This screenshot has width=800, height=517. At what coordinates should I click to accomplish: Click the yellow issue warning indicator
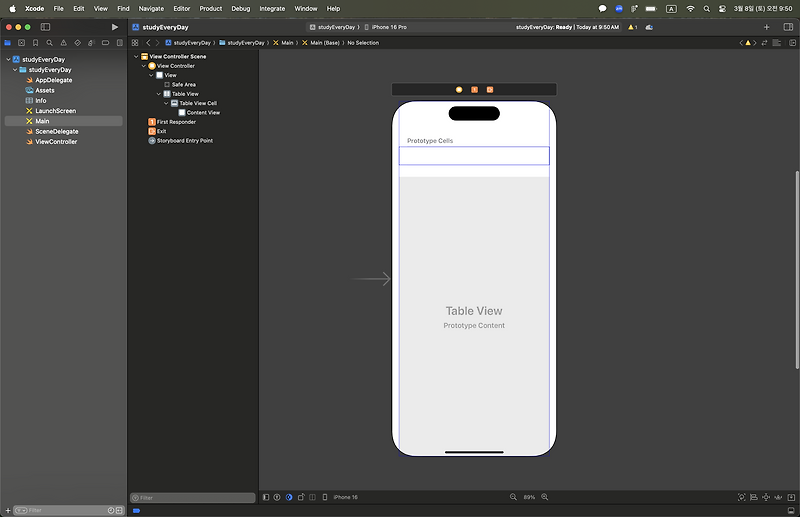pos(632,27)
